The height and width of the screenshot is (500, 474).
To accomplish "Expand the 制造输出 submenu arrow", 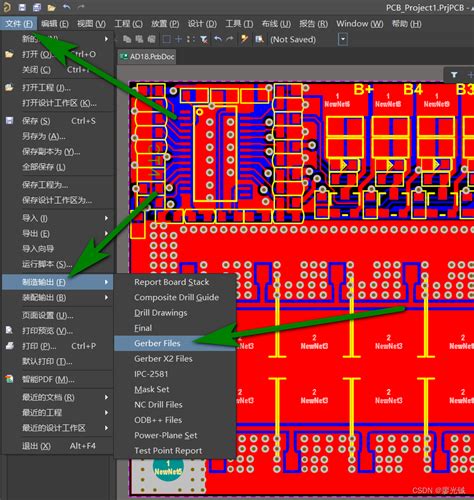I will click(106, 282).
